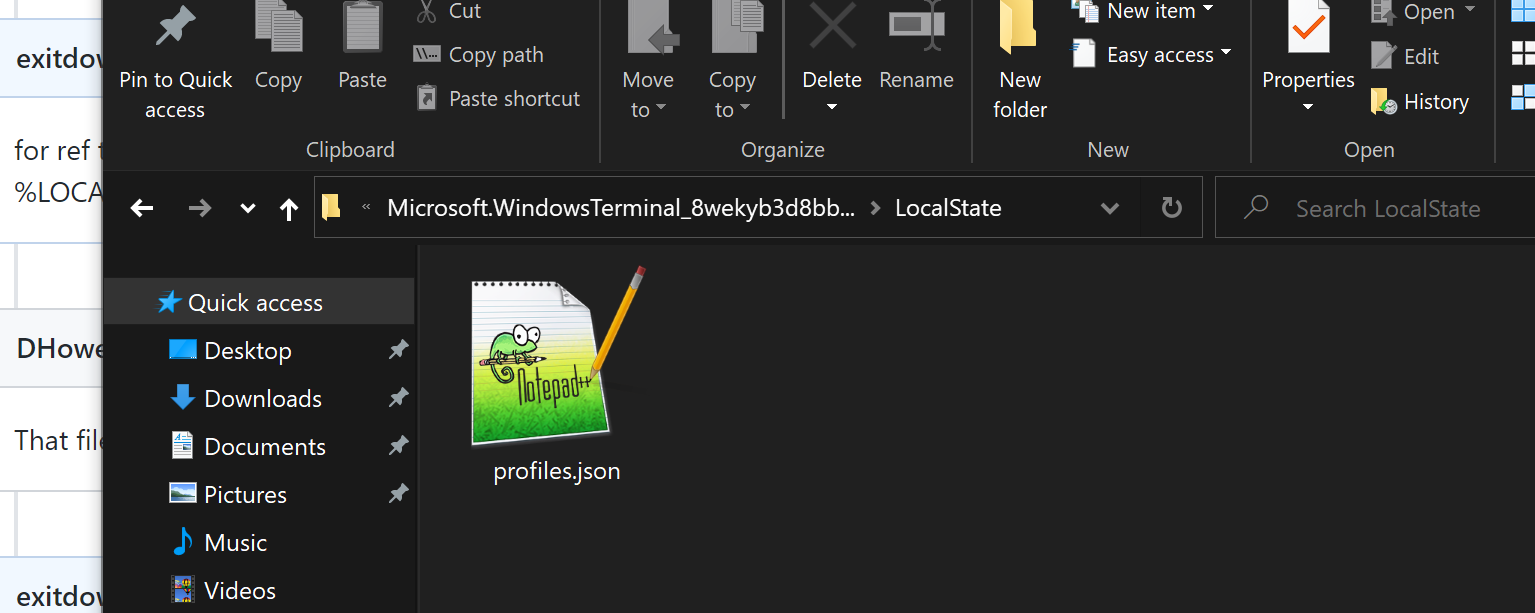This screenshot has height=613, width=1535.
Task: Click the pin icon beside Desktop
Action: coord(398,350)
